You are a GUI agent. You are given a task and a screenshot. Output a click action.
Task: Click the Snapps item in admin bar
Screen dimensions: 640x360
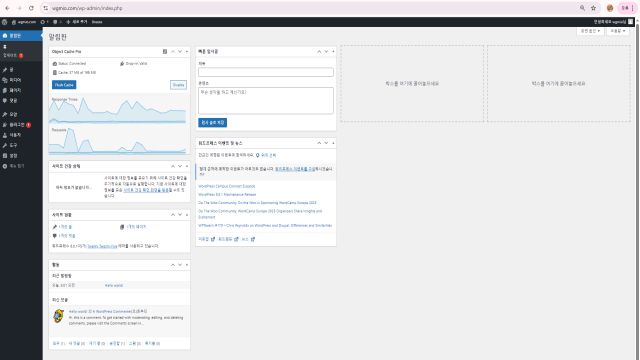coord(97,22)
